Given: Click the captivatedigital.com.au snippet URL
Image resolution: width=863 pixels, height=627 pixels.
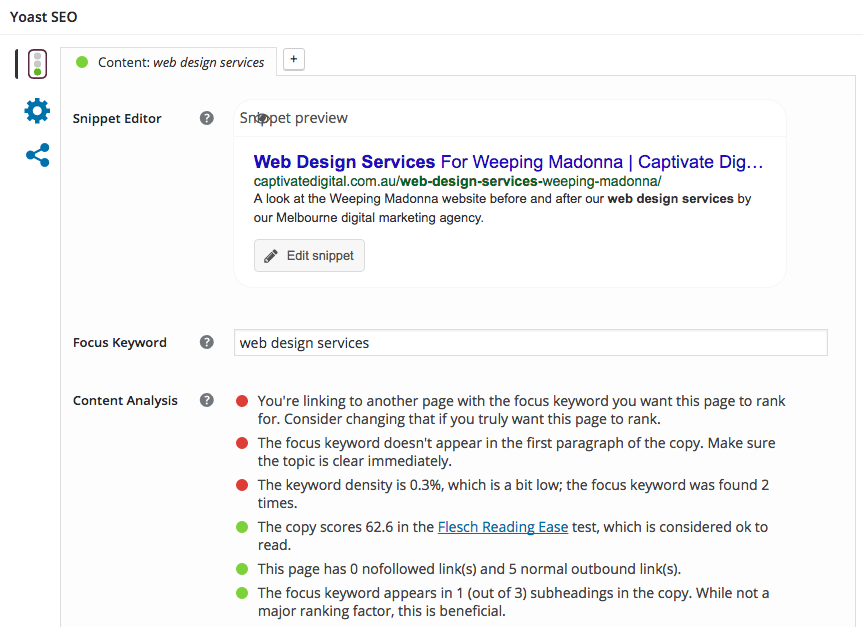Looking at the screenshot, I should [x=457, y=181].
